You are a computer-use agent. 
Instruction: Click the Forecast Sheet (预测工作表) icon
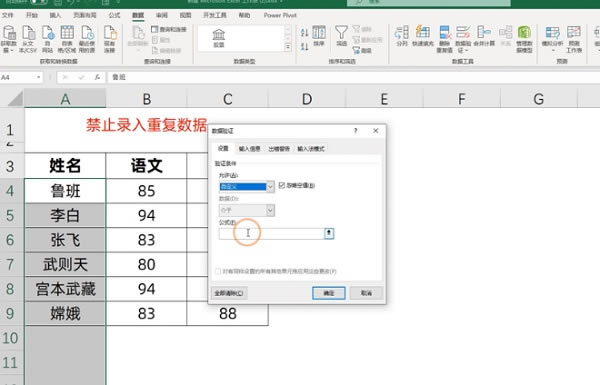[x=574, y=39]
